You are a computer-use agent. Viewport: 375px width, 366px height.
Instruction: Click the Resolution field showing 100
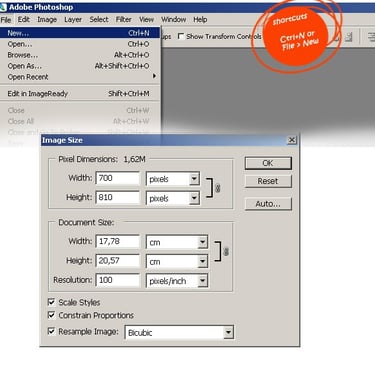(x=117, y=280)
